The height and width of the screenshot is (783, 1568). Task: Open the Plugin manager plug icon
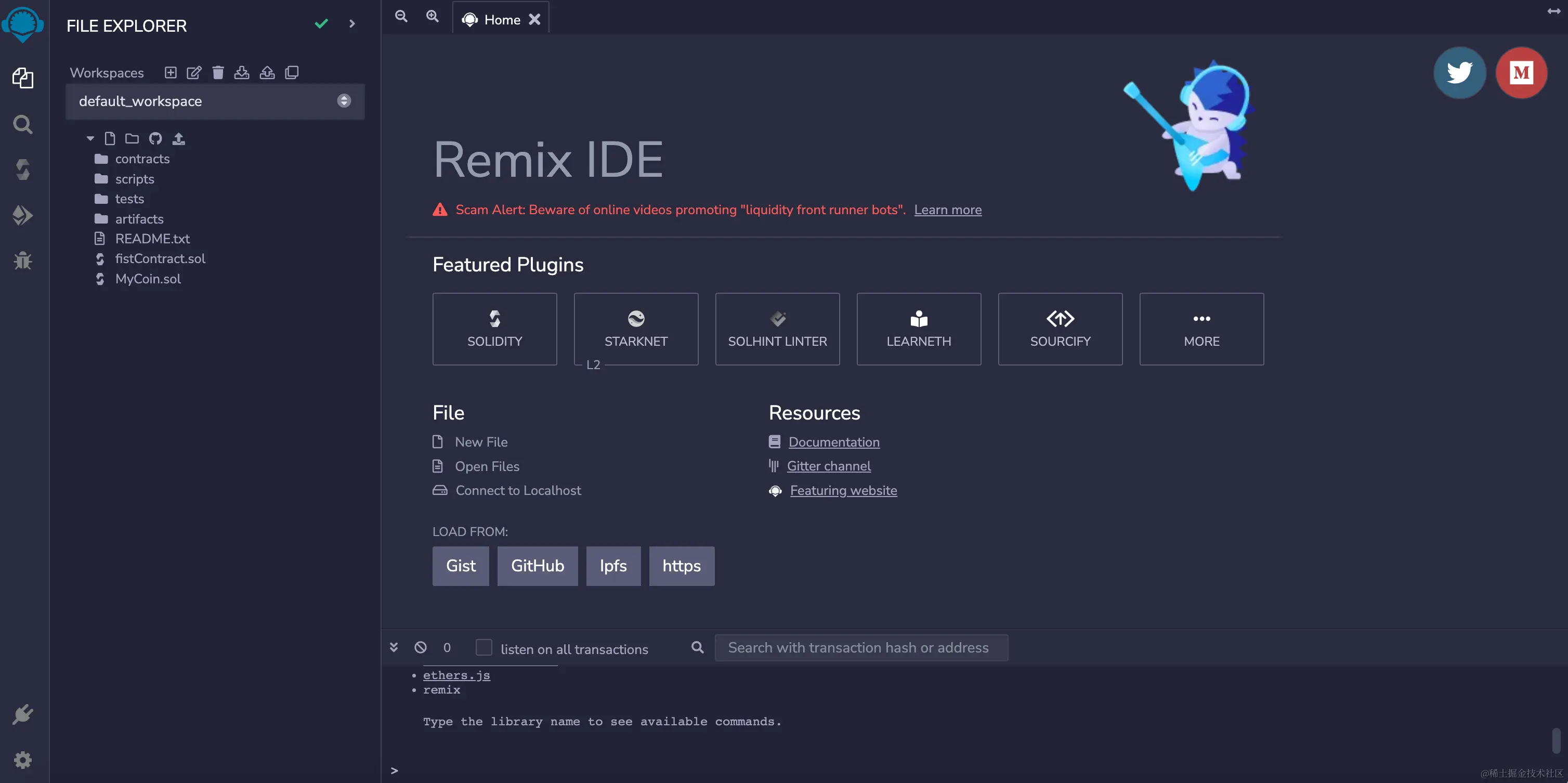point(22,713)
